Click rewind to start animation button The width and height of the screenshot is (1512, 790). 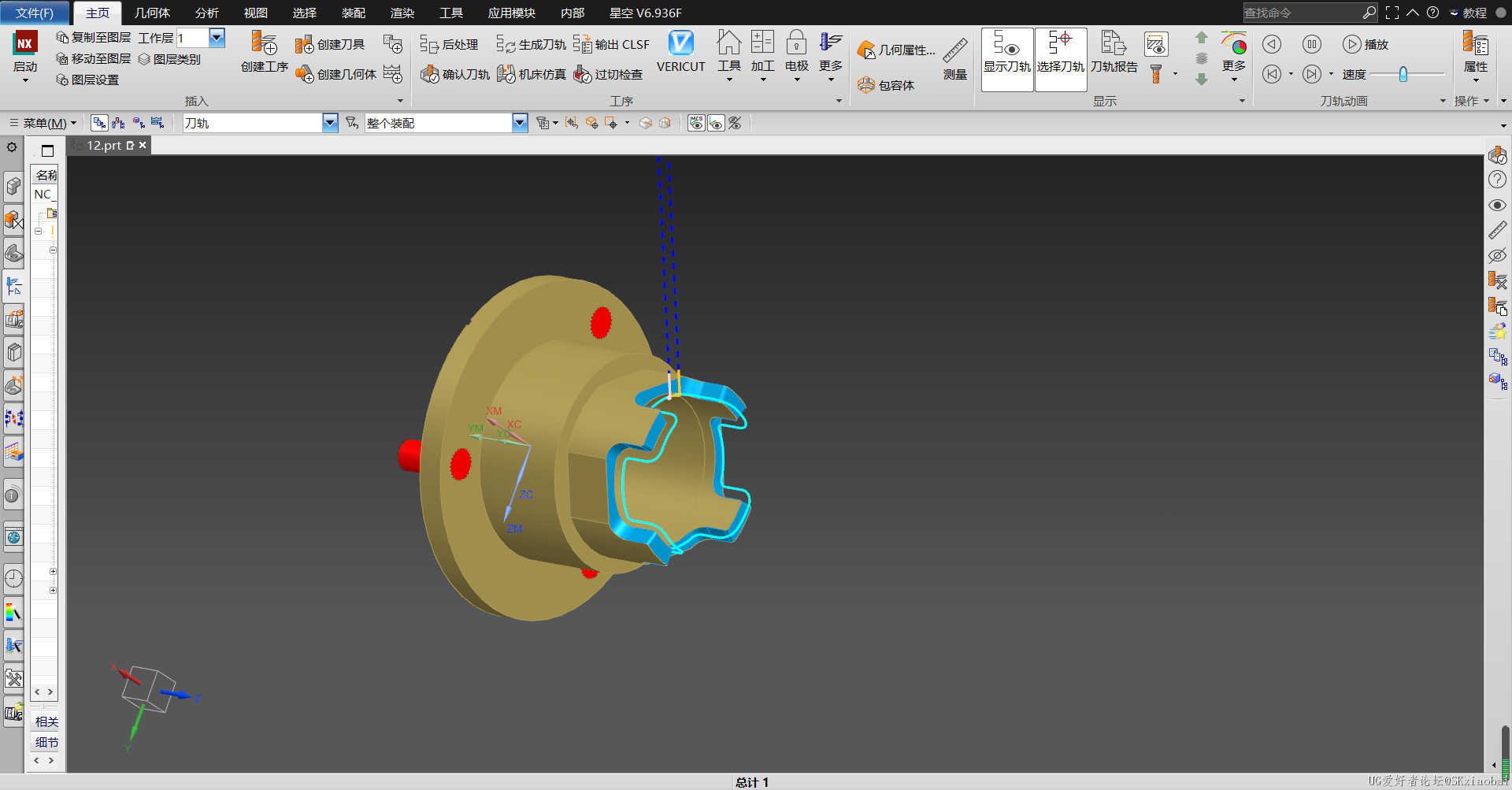[1272, 74]
